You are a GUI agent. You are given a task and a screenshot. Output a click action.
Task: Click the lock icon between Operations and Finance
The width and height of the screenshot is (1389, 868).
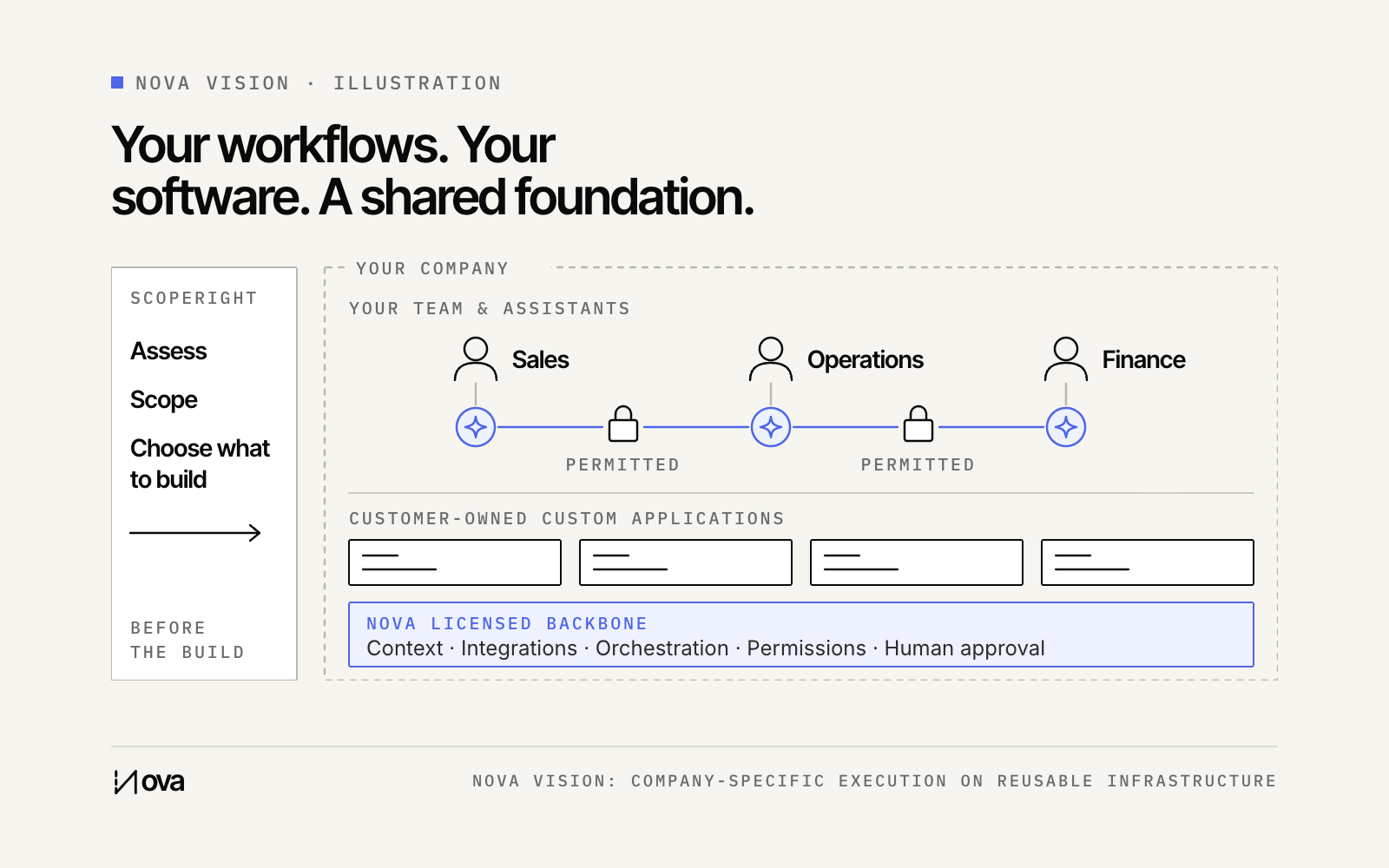[918, 424]
